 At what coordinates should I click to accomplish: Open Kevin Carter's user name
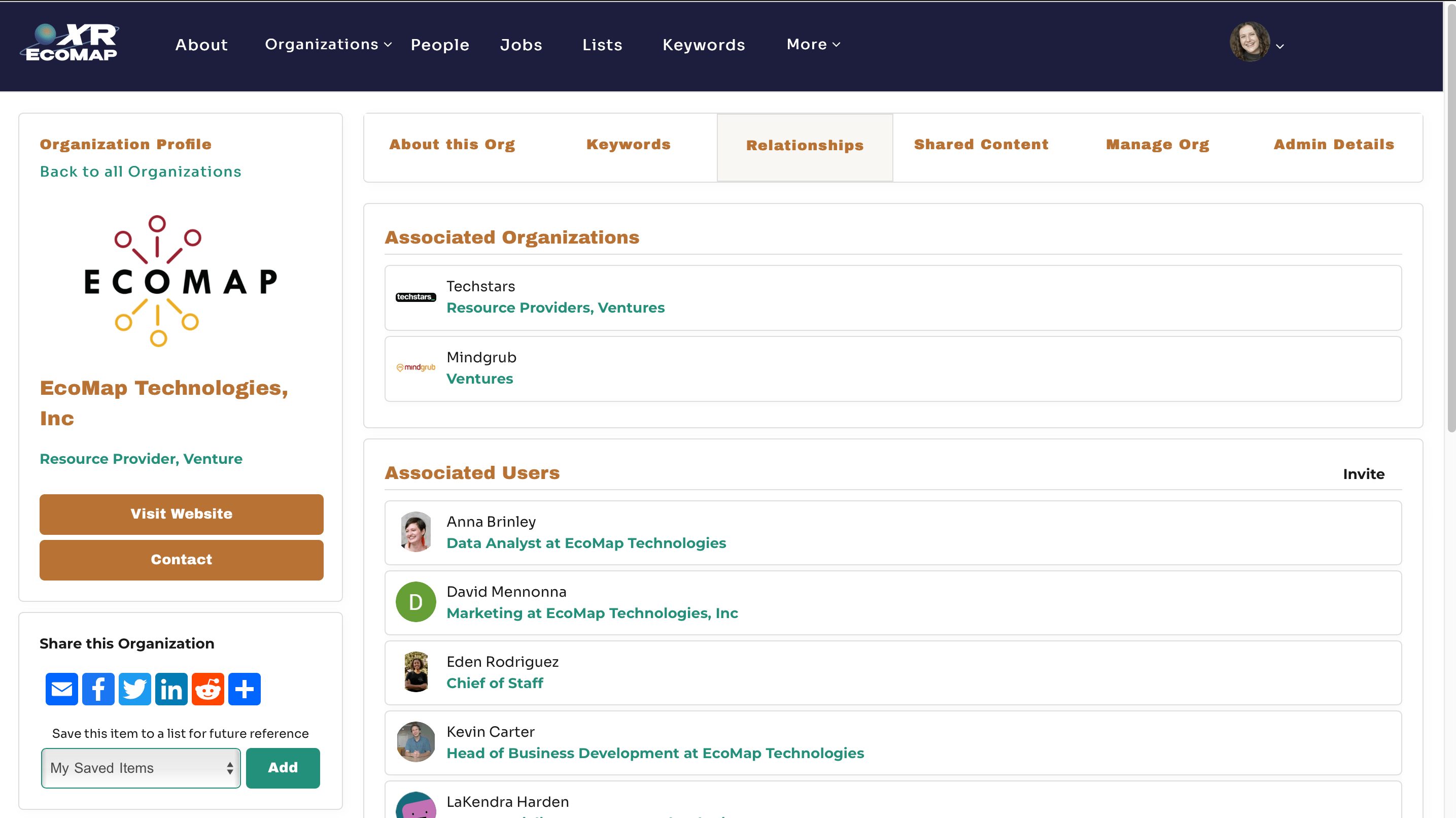coord(491,732)
